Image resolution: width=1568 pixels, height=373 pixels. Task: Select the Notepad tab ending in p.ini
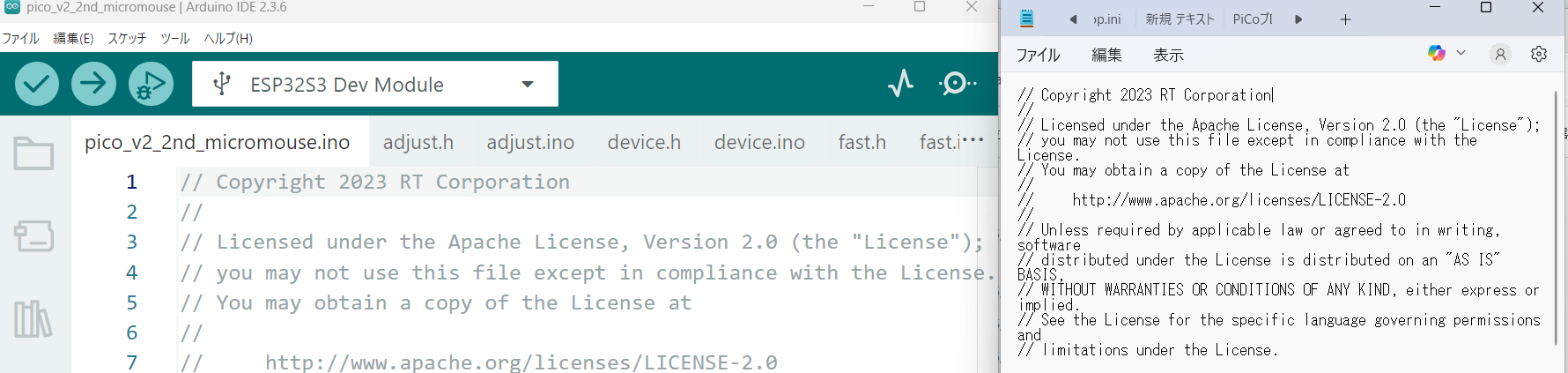(1106, 19)
